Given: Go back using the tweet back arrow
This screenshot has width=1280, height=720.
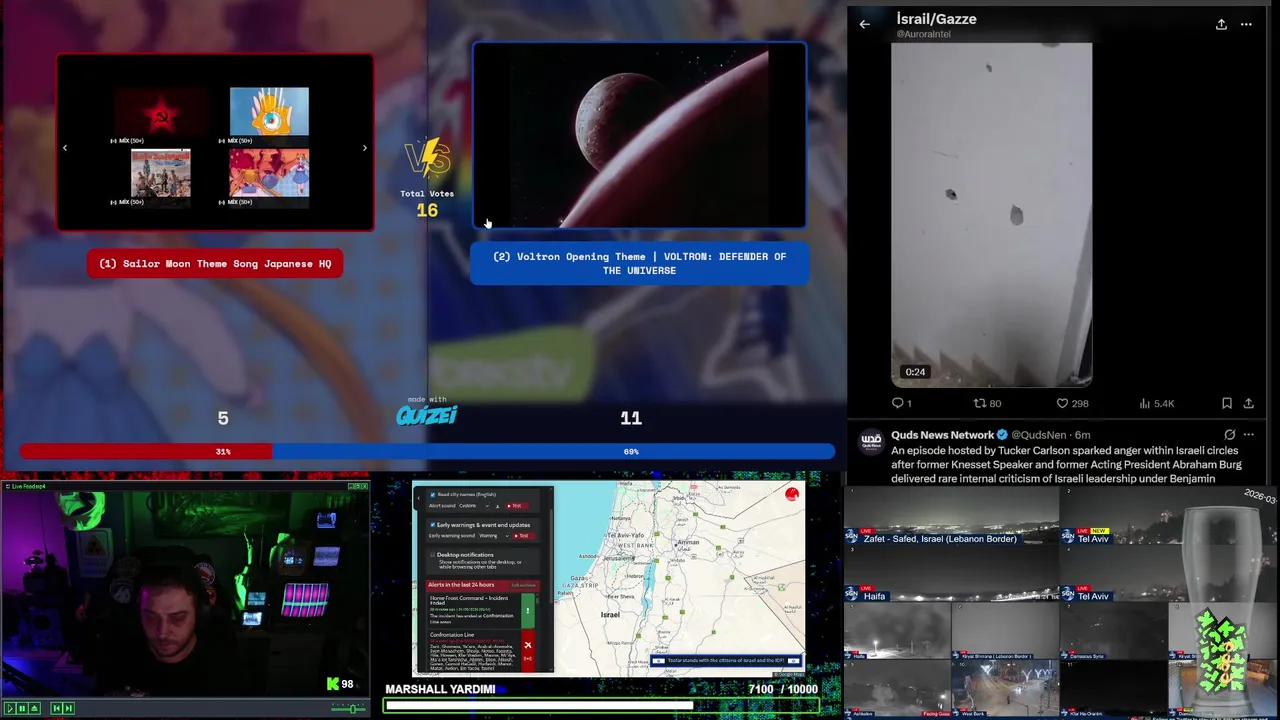Looking at the screenshot, I should click(865, 24).
